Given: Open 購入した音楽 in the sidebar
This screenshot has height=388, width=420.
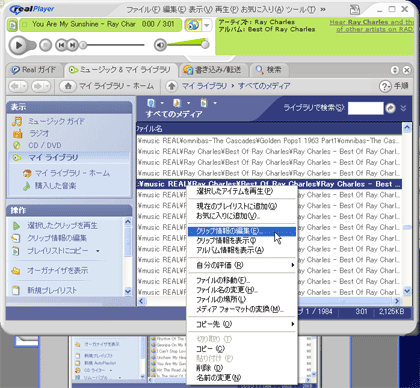Looking at the screenshot, I should 55,186.
